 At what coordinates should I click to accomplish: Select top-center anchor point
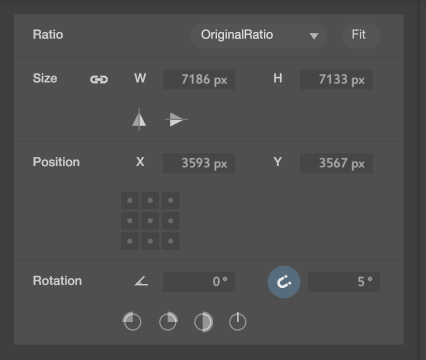tap(150, 200)
